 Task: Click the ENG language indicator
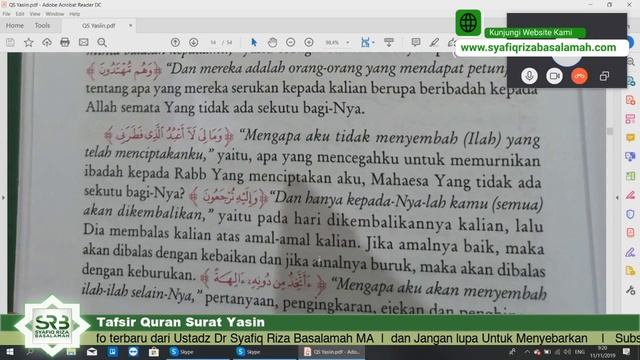coord(579,352)
